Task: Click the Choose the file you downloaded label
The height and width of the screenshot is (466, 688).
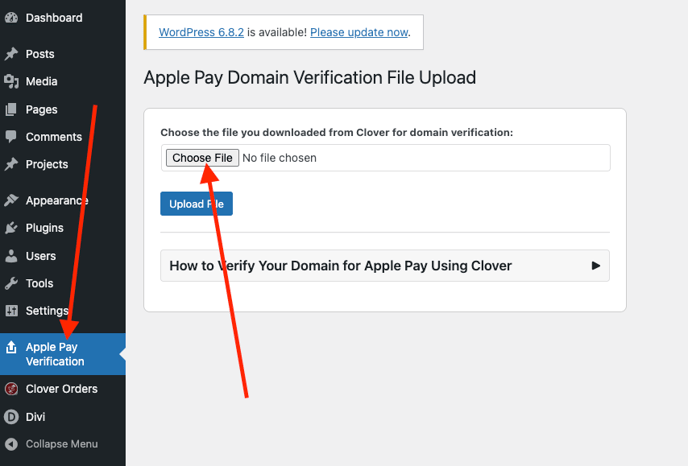Action: (x=337, y=133)
